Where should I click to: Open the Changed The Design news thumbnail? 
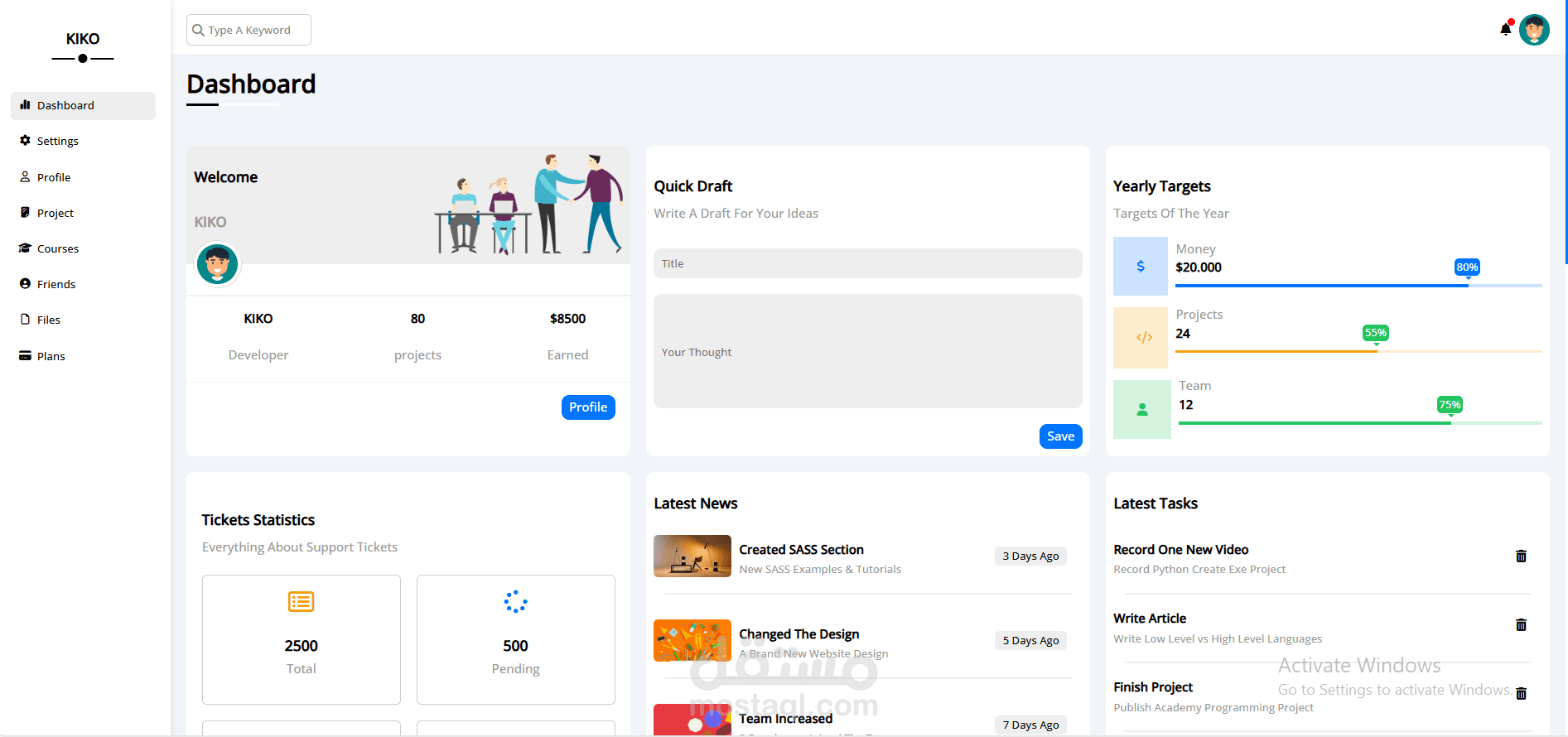click(692, 640)
